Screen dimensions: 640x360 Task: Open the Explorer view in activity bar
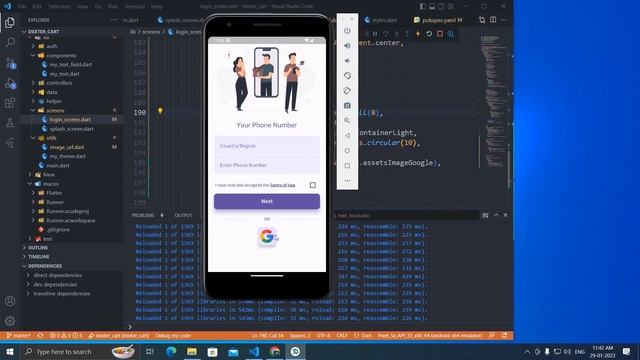point(10,22)
